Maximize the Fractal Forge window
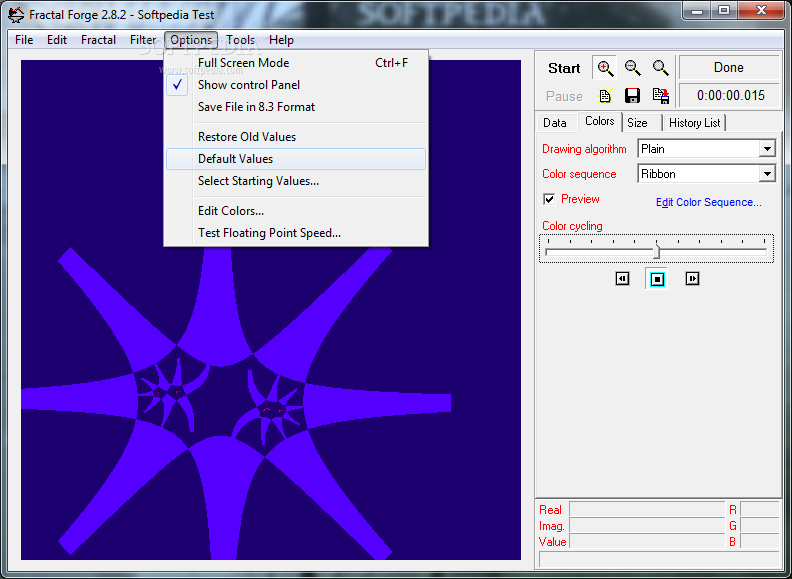The width and height of the screenshot is (792, 579). click(724, 11)
